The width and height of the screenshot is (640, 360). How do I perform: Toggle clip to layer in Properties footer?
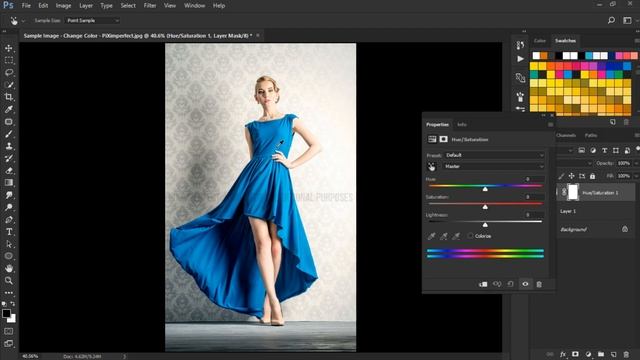483,284
